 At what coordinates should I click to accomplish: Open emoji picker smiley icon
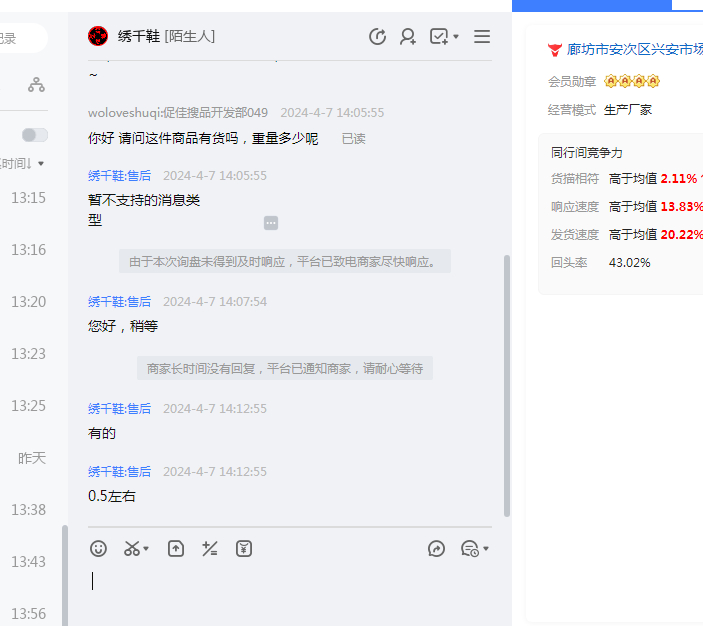(x=98, y=548)
